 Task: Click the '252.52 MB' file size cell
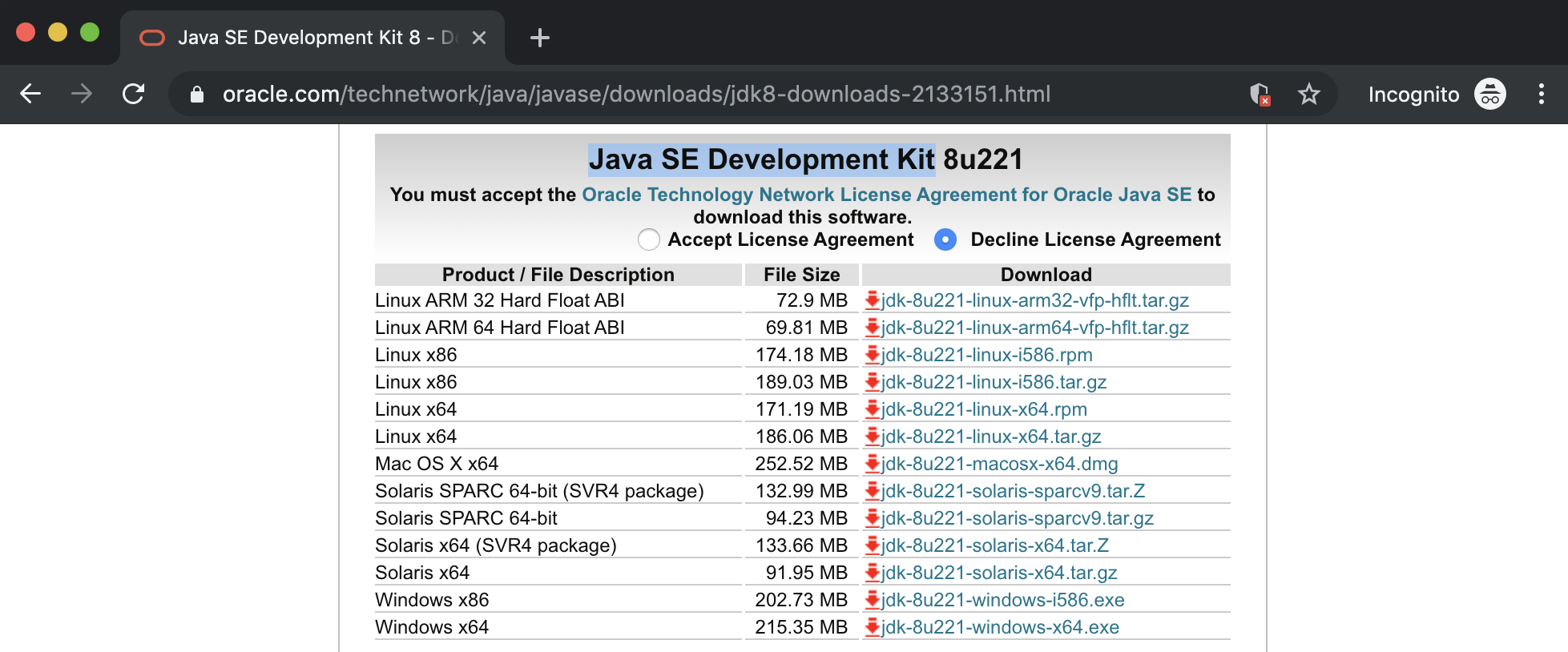(x=801, y=464)
